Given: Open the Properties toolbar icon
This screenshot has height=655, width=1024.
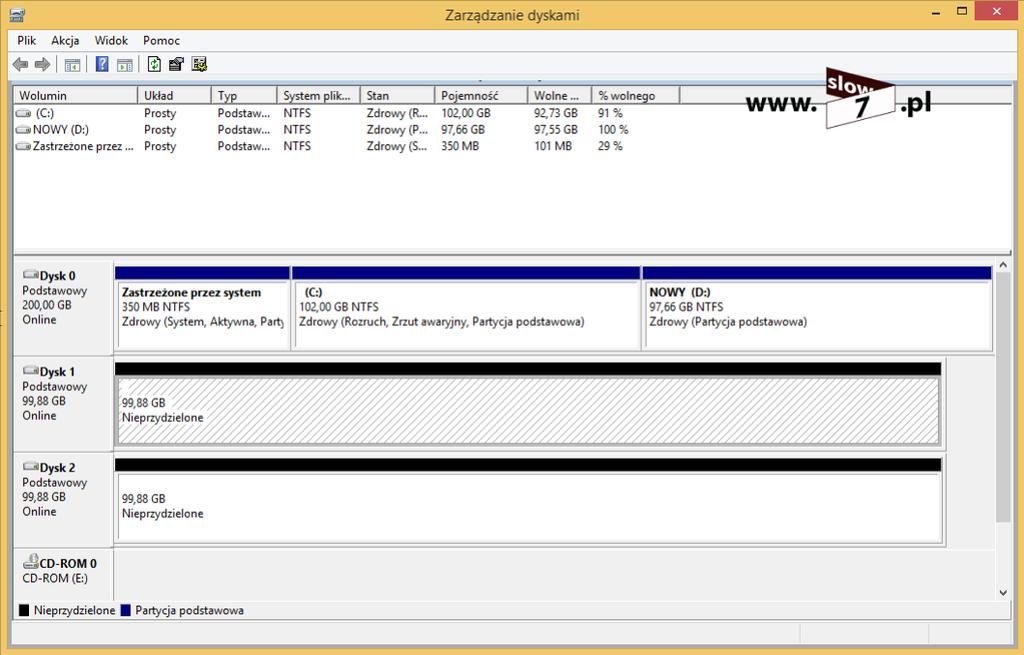Looking at the screenshot, I should (176, 64).
